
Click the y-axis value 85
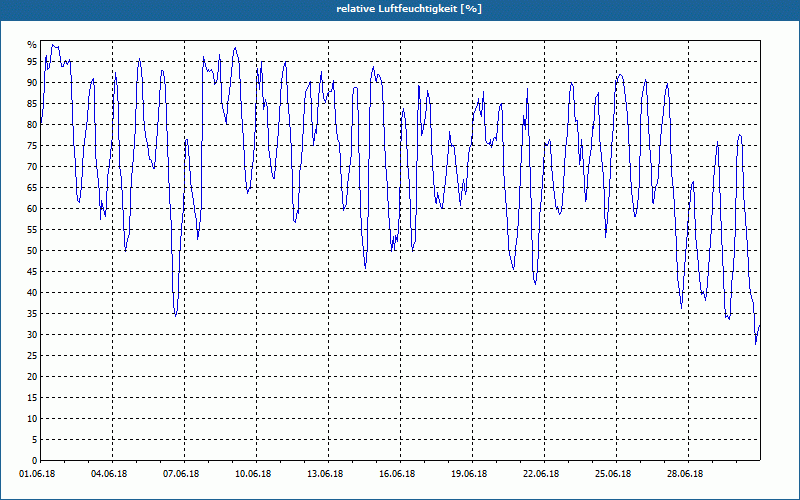[32, 104]
